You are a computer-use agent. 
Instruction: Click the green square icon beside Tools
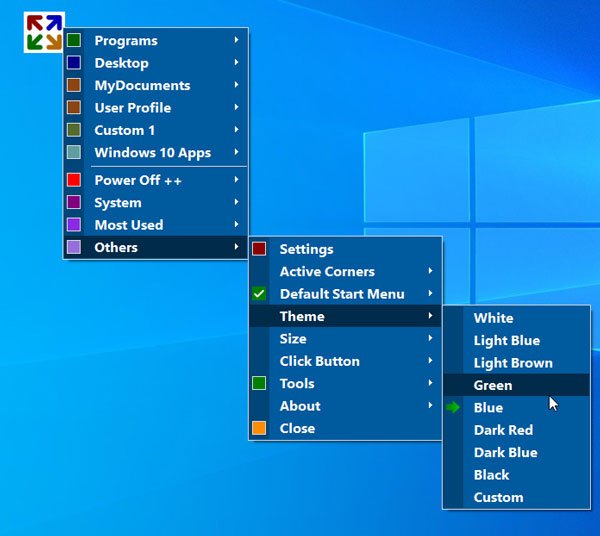(259, 383)
